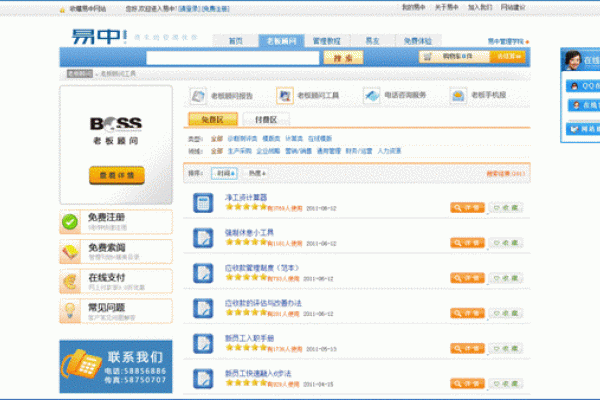Click the green checkmark 免费注册 icon

[70, 222]
